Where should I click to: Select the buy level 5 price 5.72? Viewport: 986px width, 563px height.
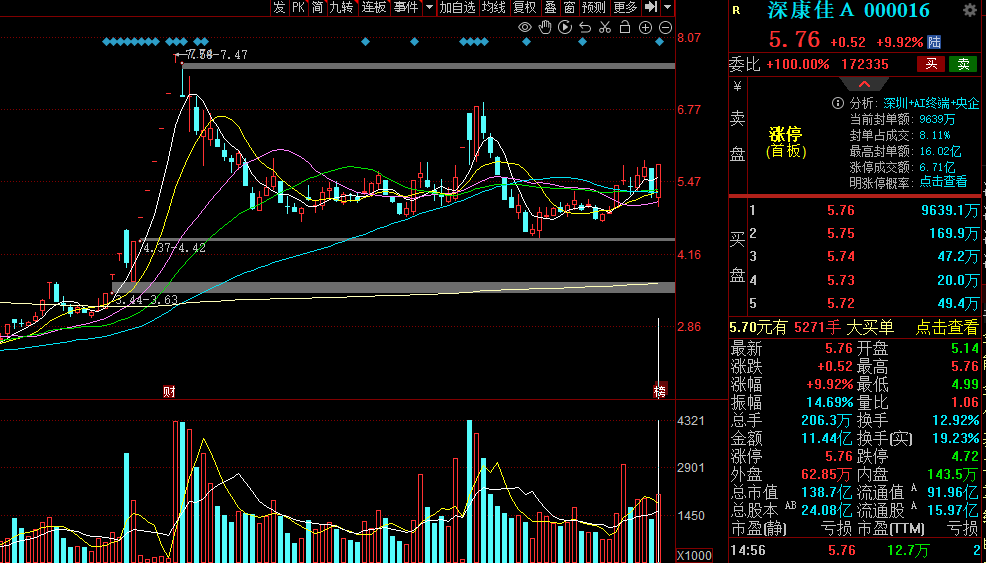[841, 303]
